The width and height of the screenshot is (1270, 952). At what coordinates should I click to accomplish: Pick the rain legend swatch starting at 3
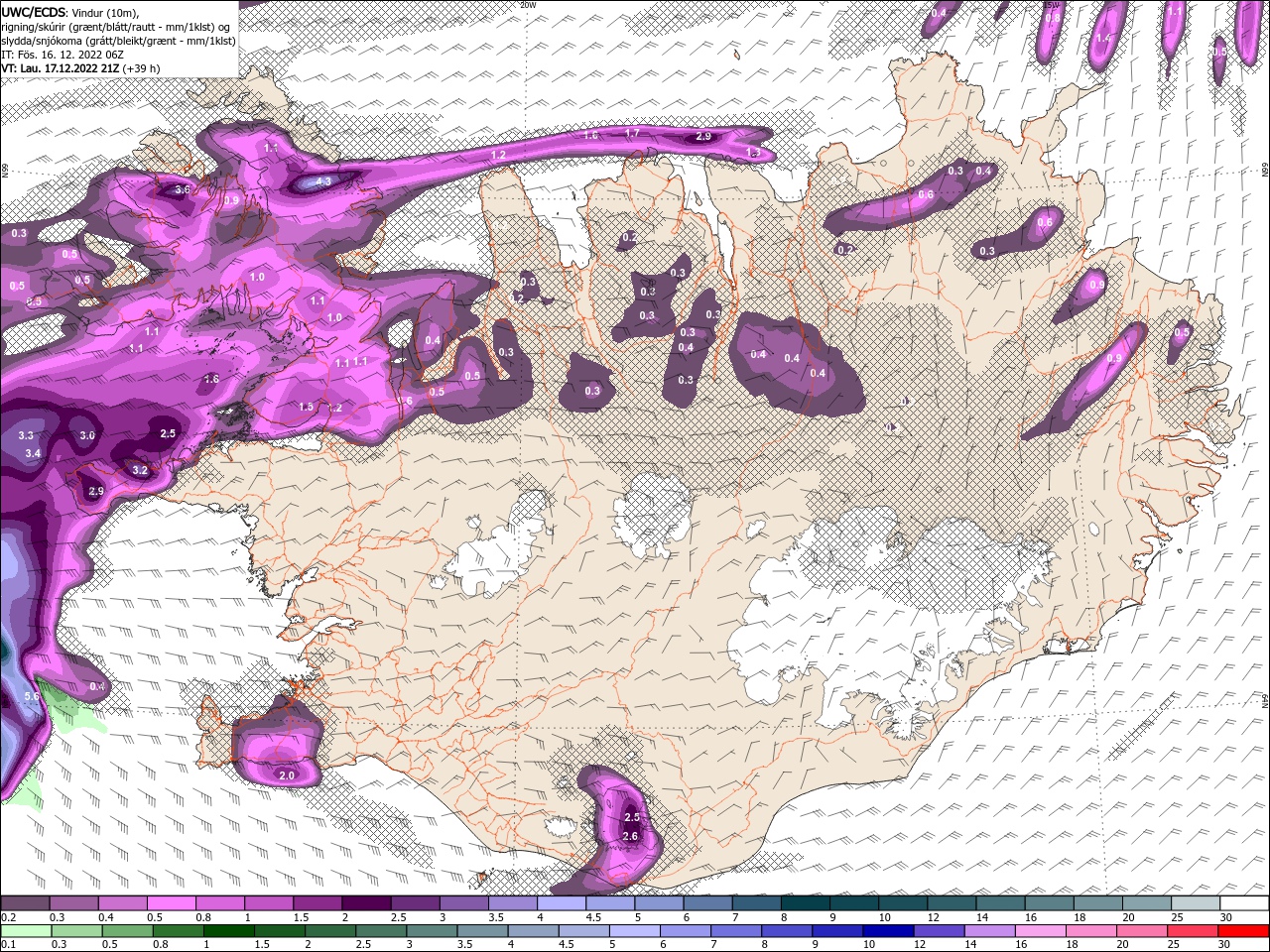click(x=431, y=930)
